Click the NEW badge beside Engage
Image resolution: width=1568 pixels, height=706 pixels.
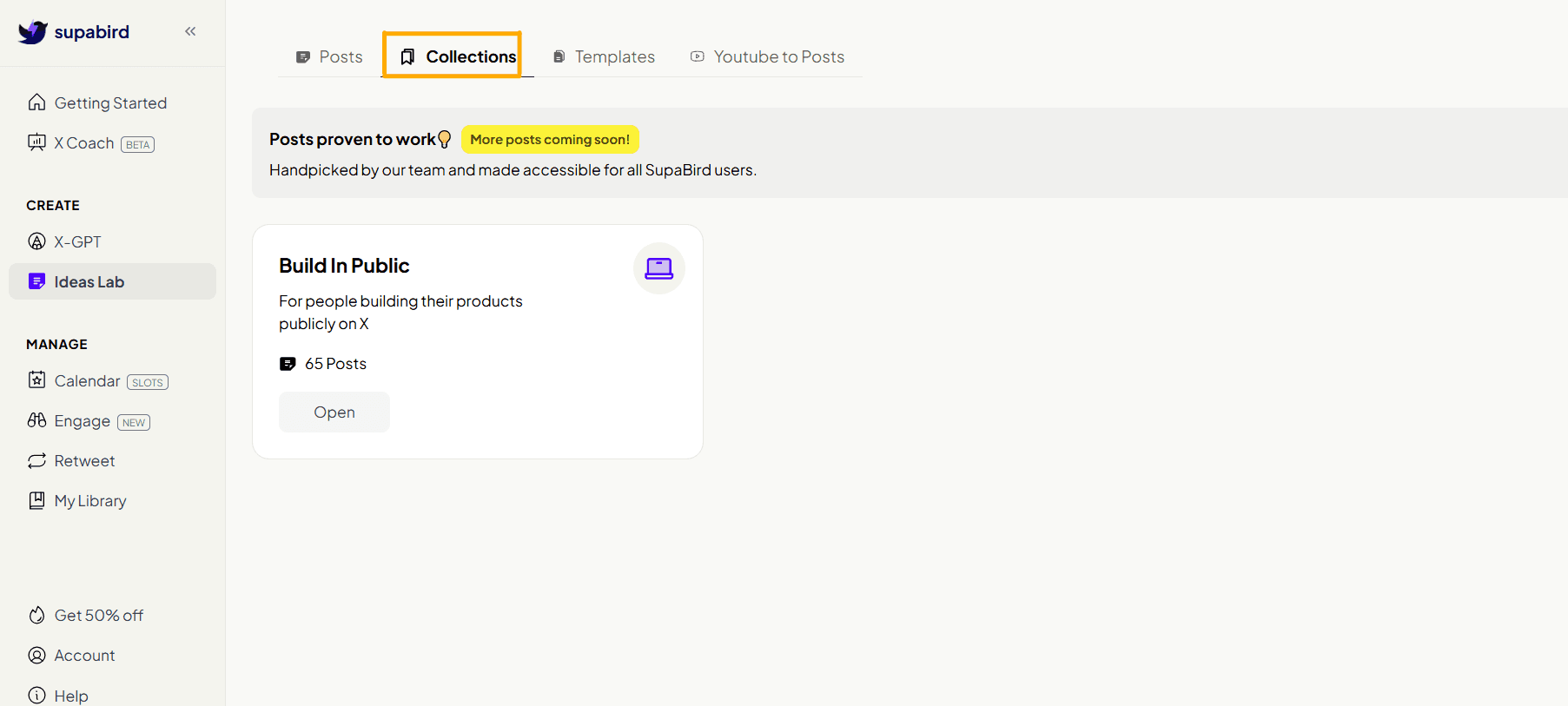coord(134,423)
